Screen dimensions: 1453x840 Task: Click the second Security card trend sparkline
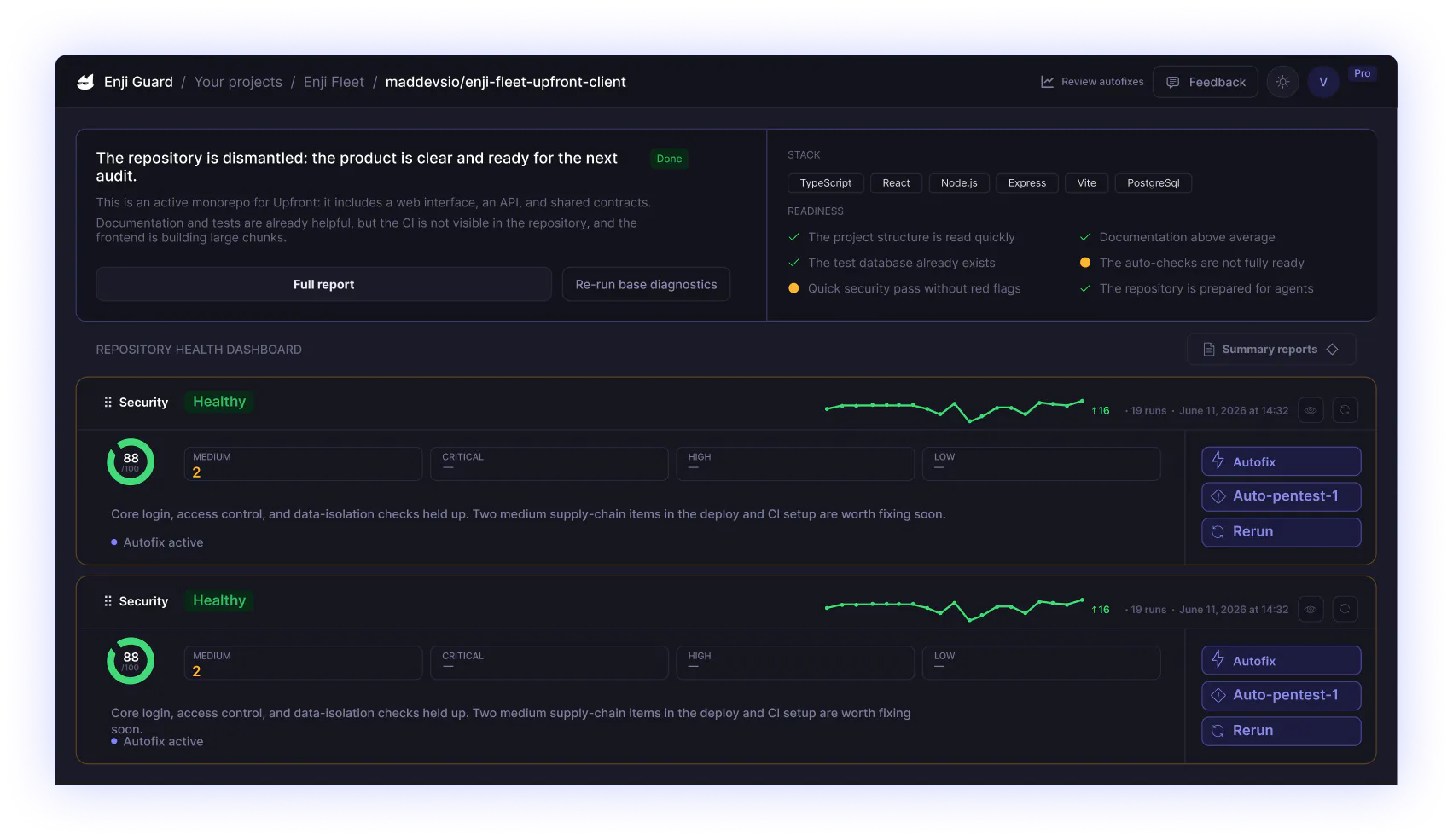coord(954,609)
